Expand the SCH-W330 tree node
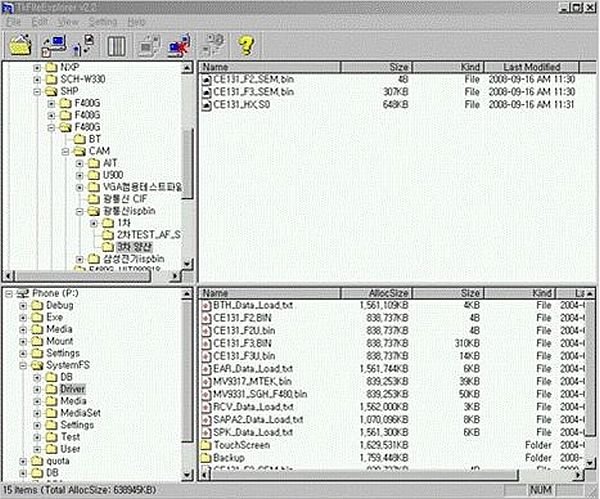The height and width of the screenshot is (499, 600). (37, 80)
